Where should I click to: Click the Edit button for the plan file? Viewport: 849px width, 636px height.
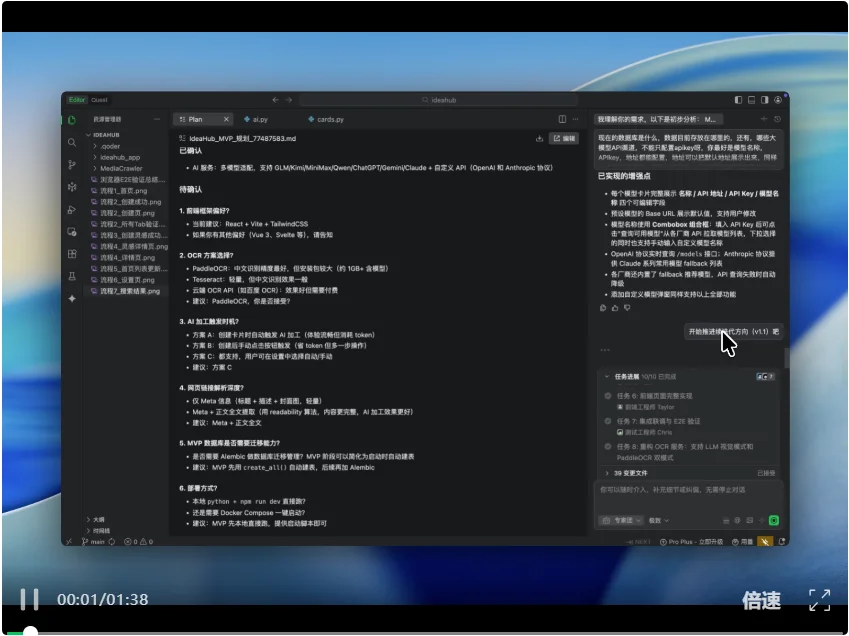[x=565, y=138]
